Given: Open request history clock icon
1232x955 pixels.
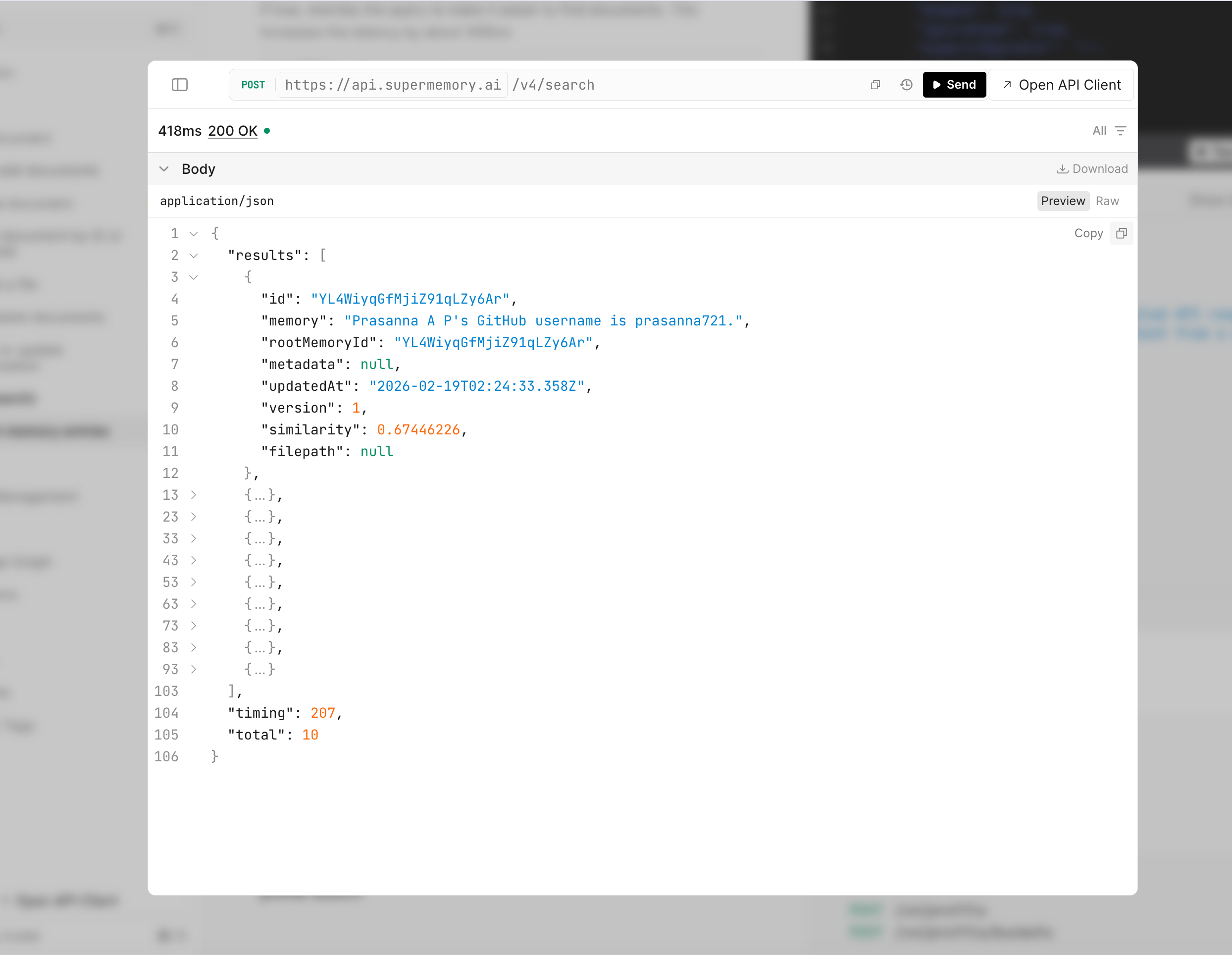Looking at the screenshot, I should point(906,85).
